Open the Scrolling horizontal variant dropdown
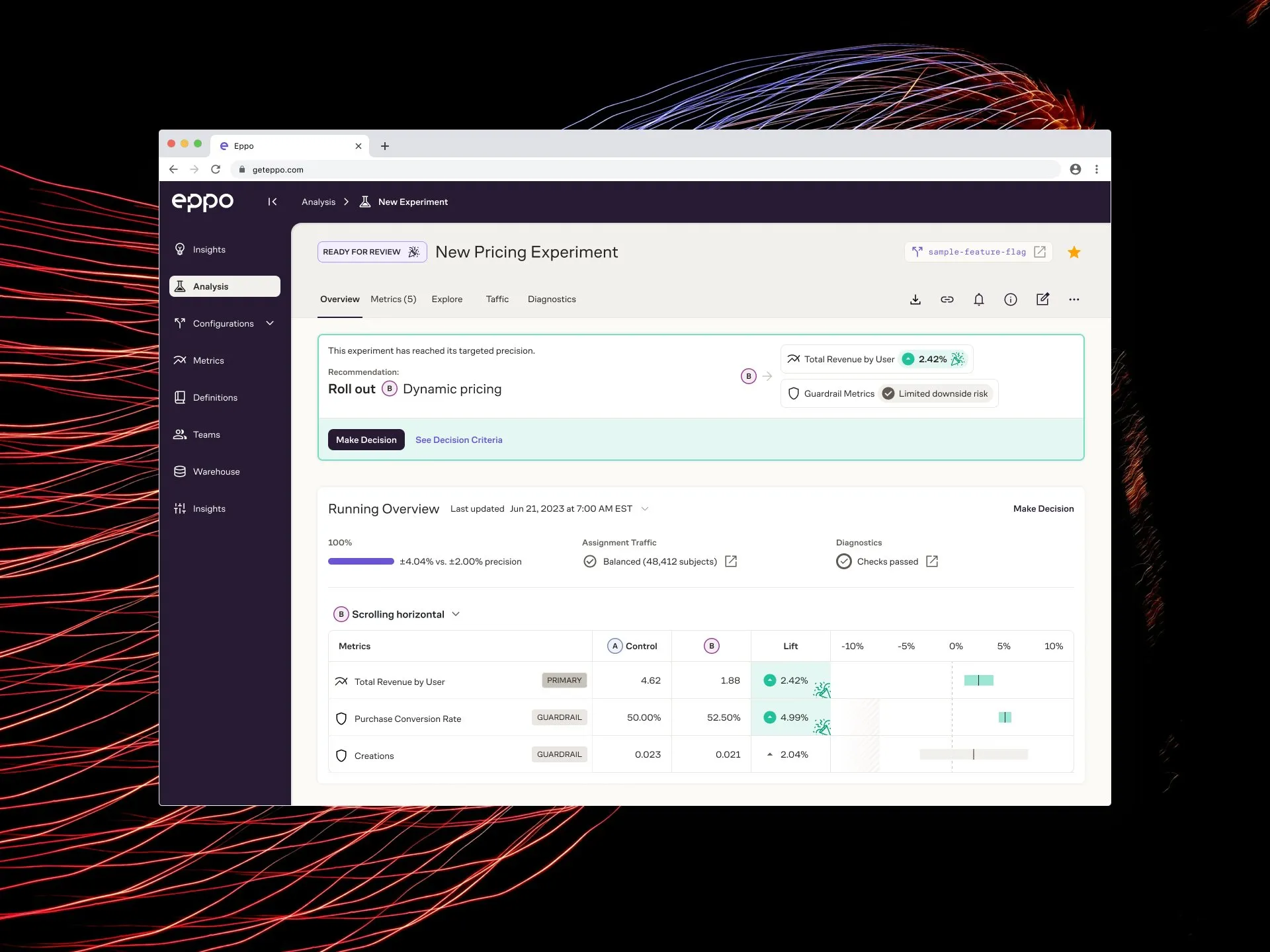Image resolution: width=1270 pixels, height=952 pixels. point(397,614)
